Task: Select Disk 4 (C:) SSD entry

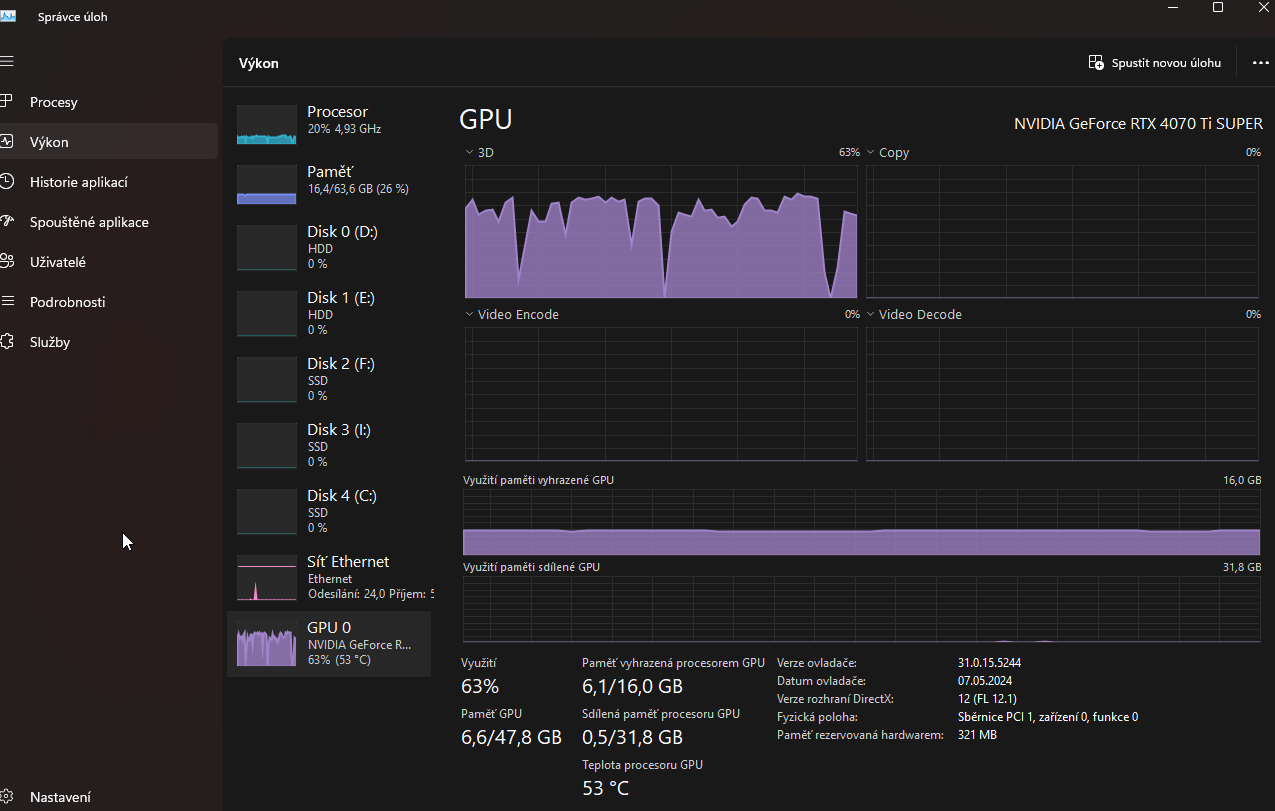Action: (x=330, y=511)
